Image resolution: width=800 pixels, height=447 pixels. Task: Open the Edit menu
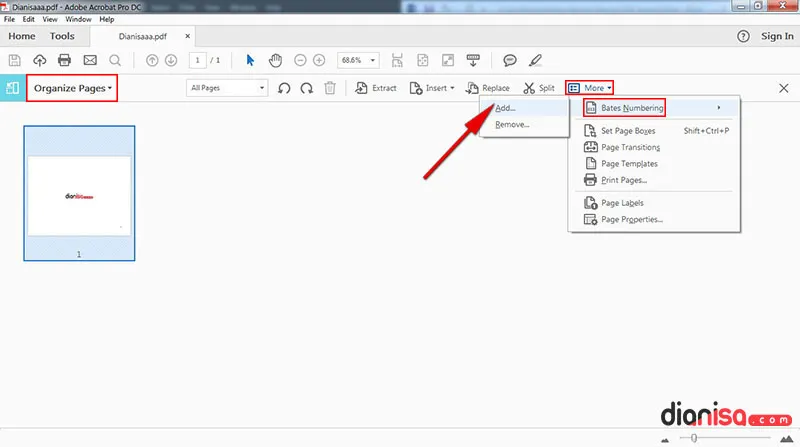(29, 19)
